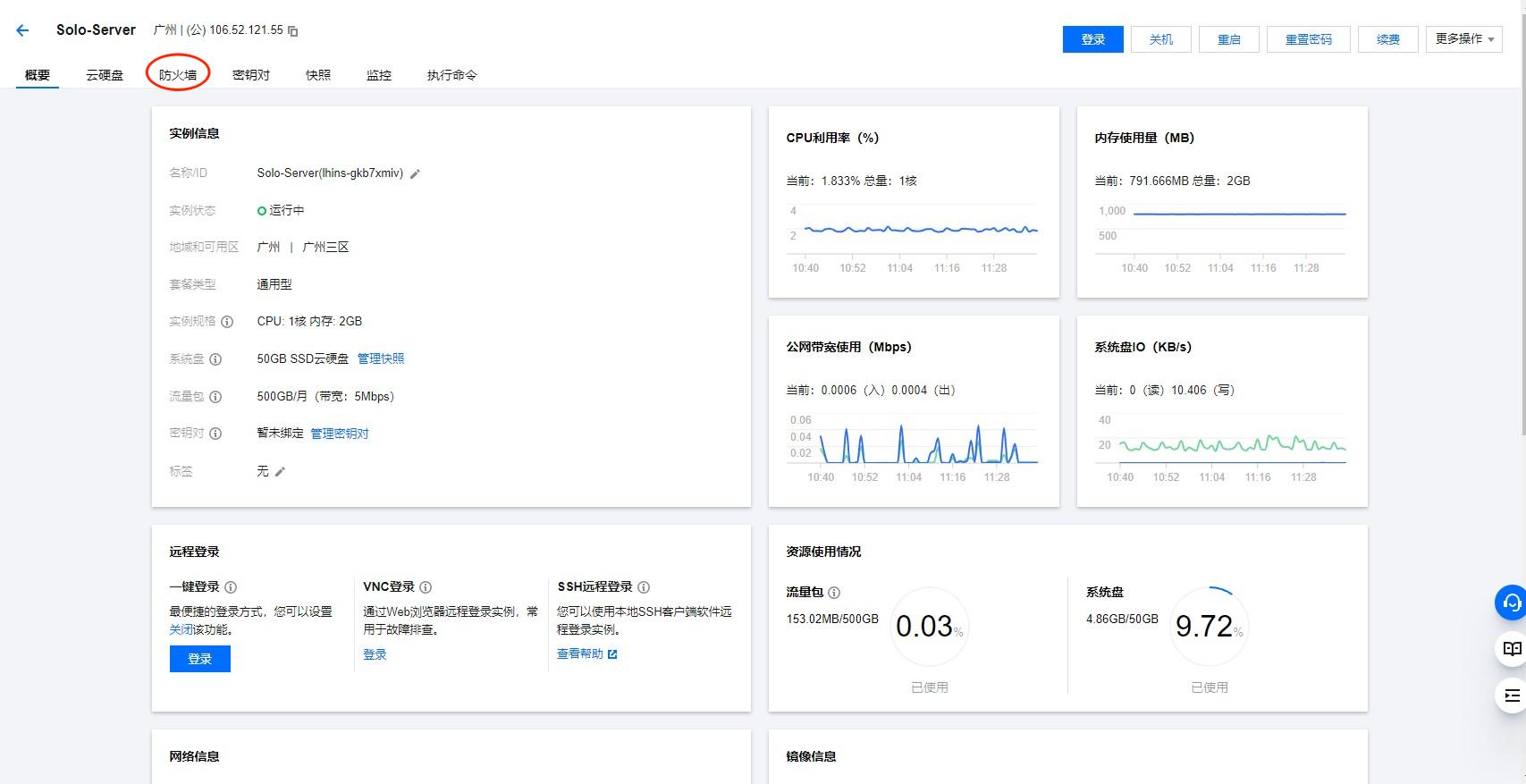This screenshot has height=784, width=1526.
Task: Click the 关机 button
Action: (1161, 39)
